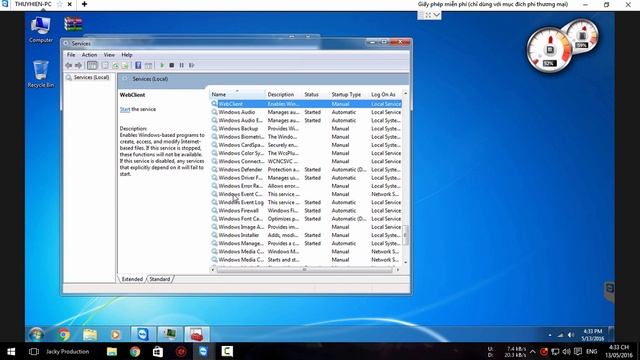Click the Properties icon in Services toolbar

click(105, 65)
